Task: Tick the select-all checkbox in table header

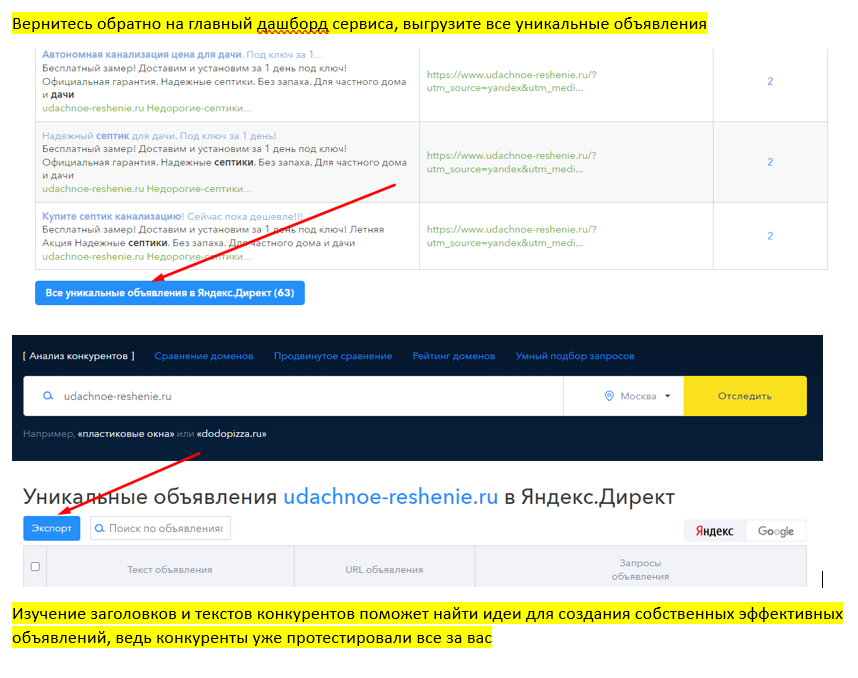Action: click(35, 566)
